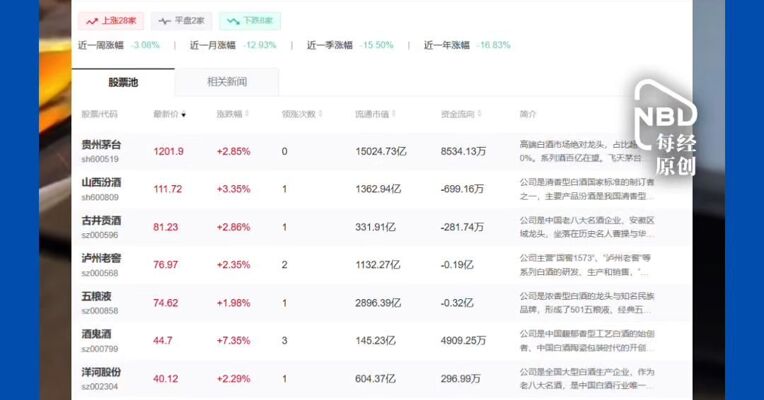764x400 pixels.
Task: Click stock code sz002304
Action: (x=100, y=387)
